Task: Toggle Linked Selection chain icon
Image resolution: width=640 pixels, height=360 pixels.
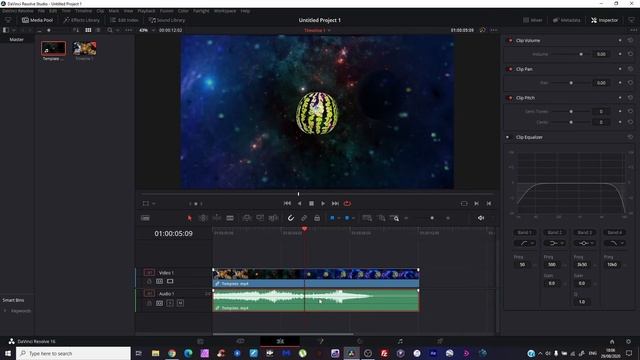Action: click(x=304, y=218)
